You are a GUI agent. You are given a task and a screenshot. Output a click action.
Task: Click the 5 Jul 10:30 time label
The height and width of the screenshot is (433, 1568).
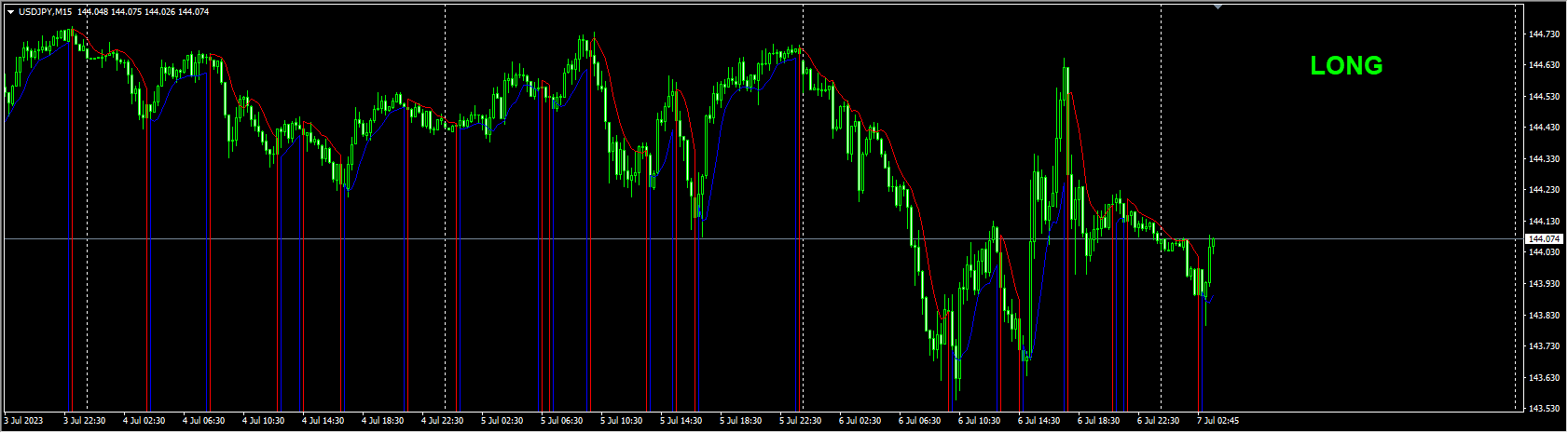click(621, 421)
